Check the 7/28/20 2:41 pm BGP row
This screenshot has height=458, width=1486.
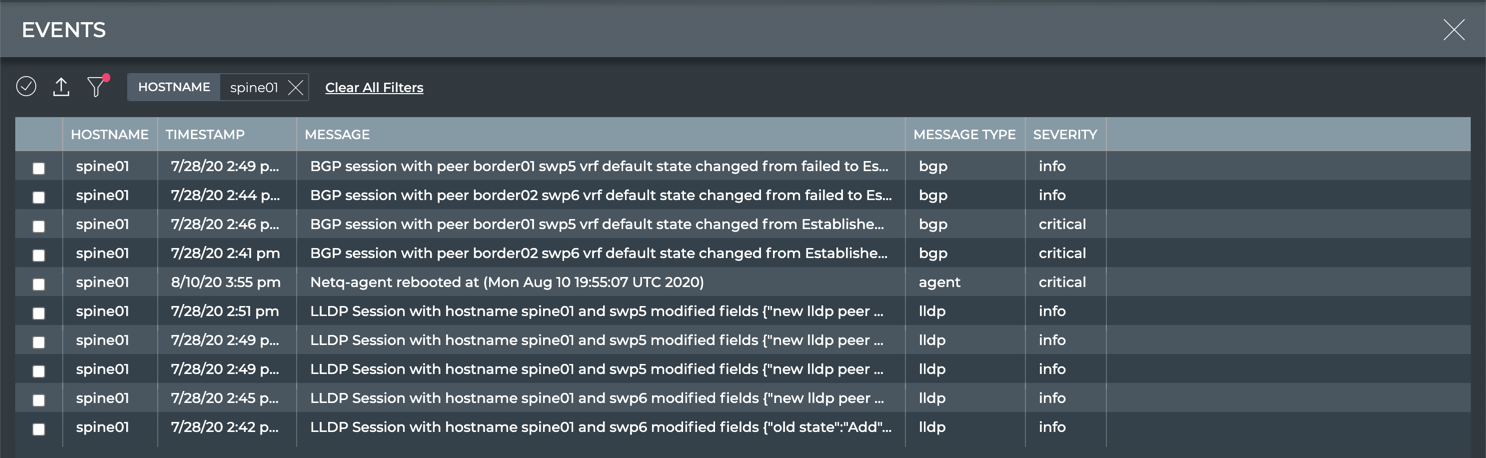pyautogui.click(x=39, y=255)
